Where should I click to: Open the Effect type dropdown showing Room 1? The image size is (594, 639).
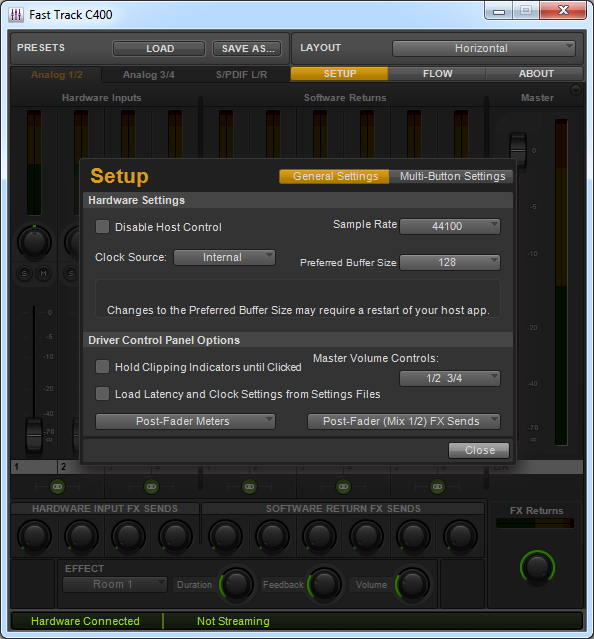pos(115,584)
